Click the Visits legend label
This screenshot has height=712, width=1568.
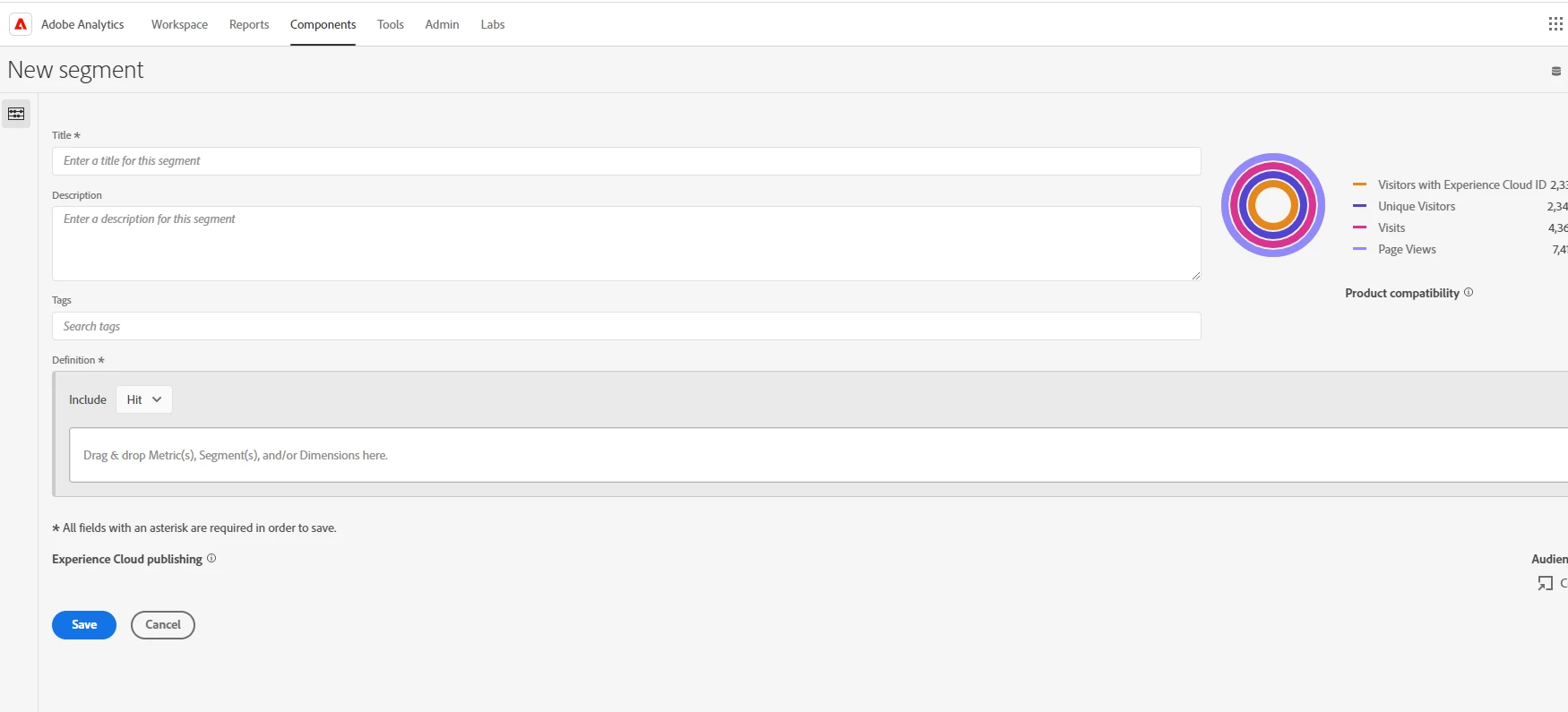tap(1391, 227)
